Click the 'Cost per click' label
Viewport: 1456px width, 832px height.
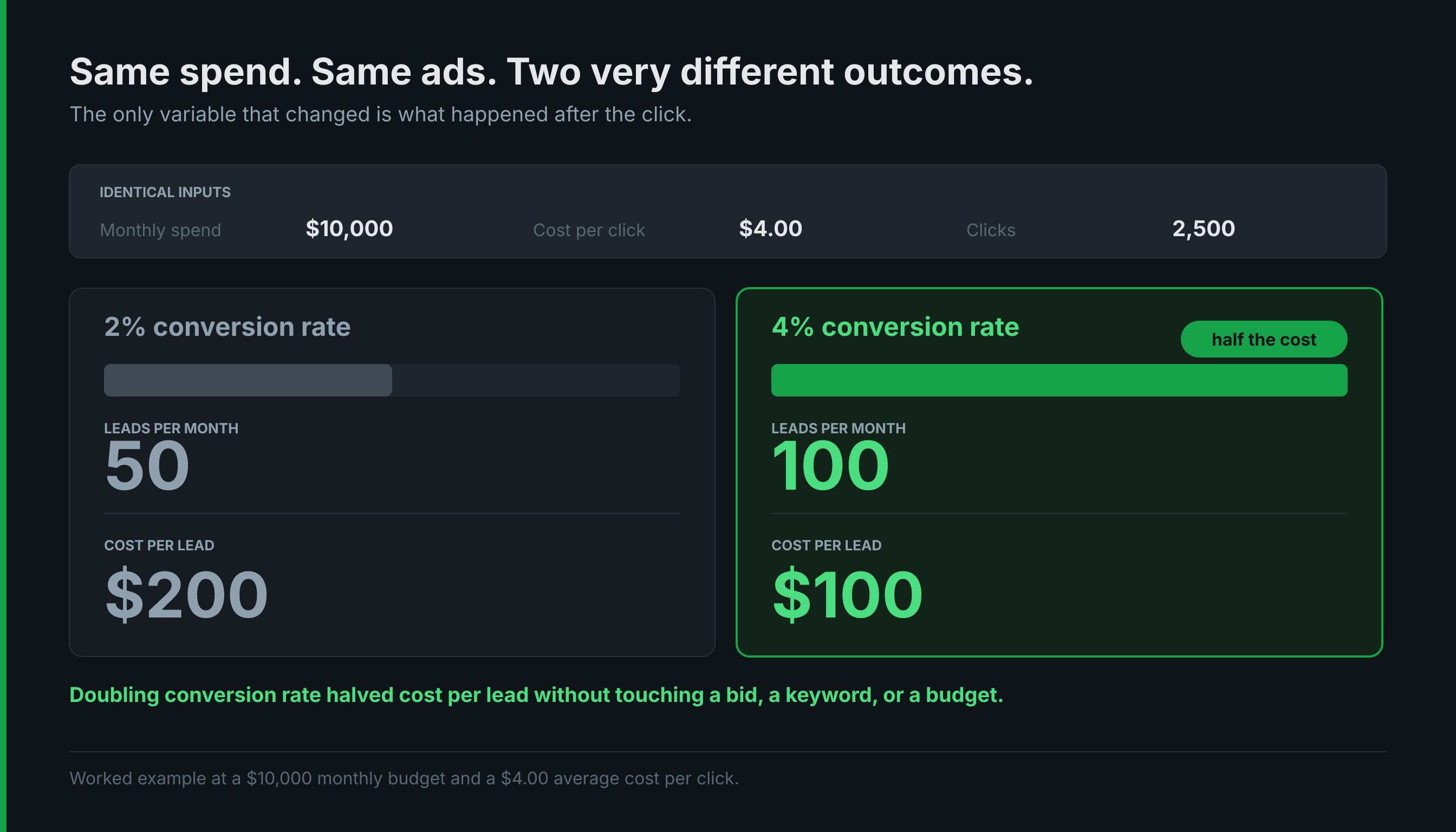[589, 230]
